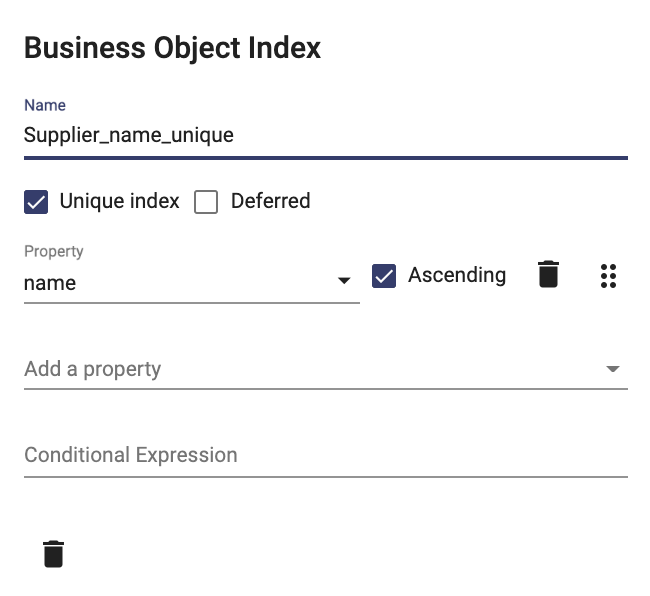Screen dimensions: 650x596
Task: Uncheck the Unique index checkbox
Action: [36, 202]
